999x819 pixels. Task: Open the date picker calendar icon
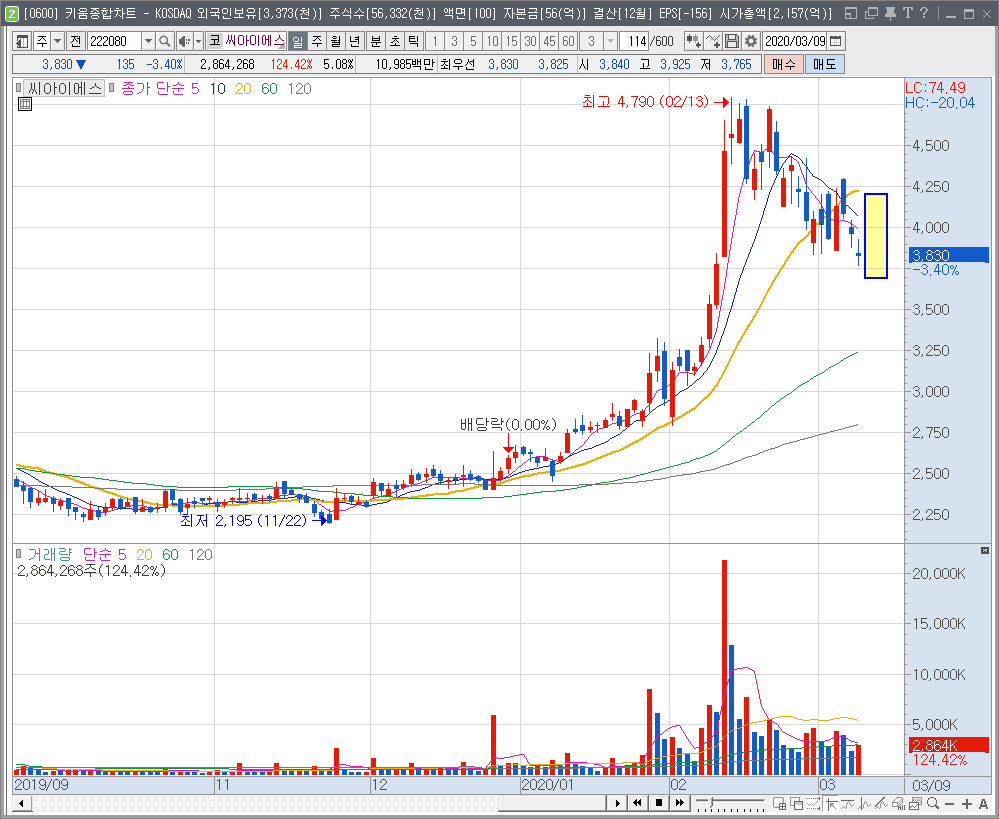[836, 41]
